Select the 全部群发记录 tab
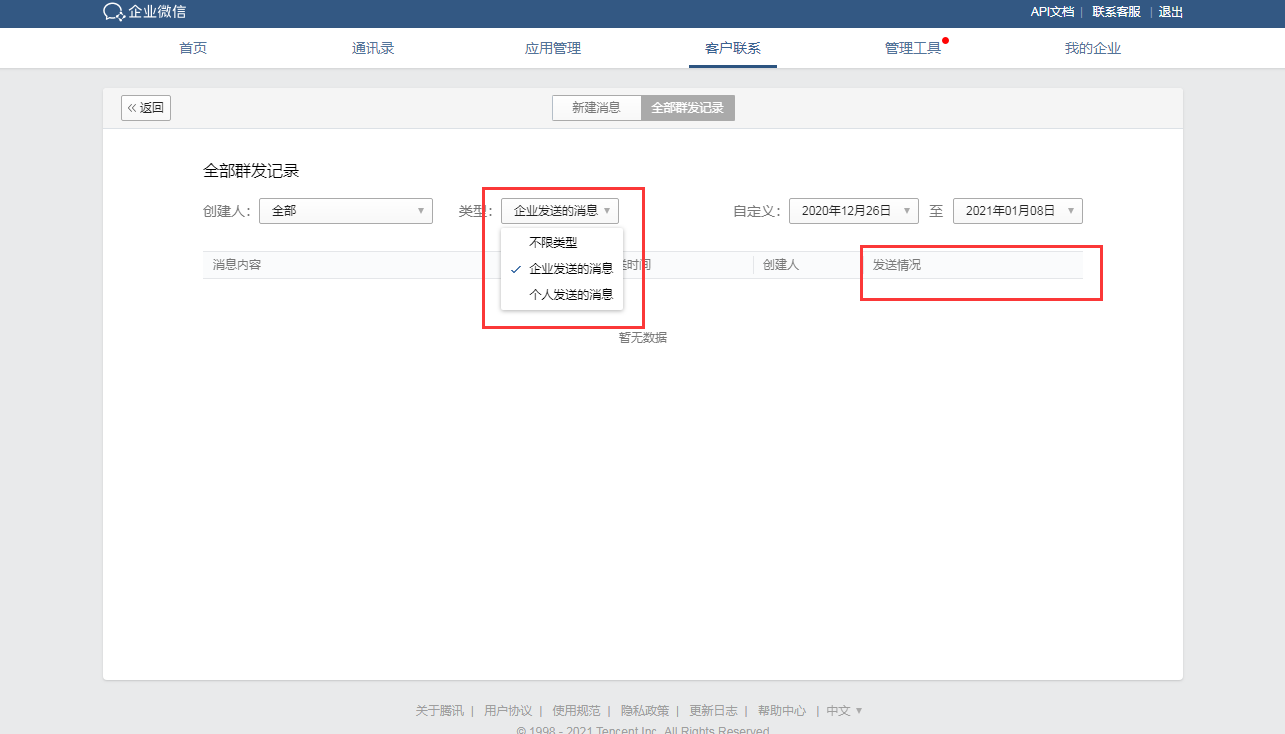Image resolution: width=1285 pixels, height=734 pixels. (x=688, y=108)
